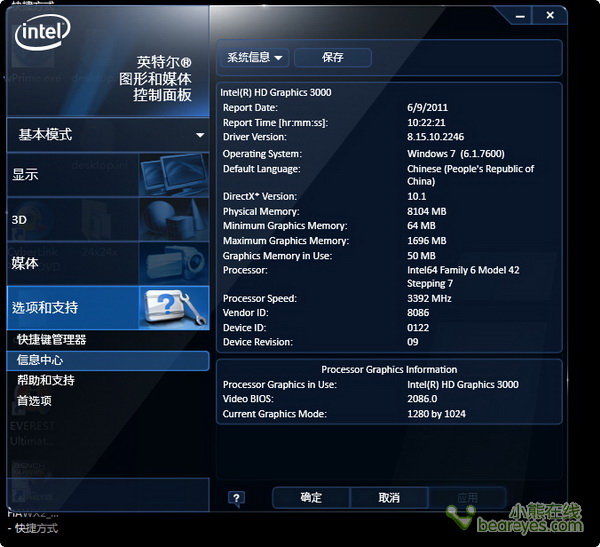This screenshot has width=600, height=547.
Task: Click the Video BIOS value 2086.0
Action: coord(422,399)
